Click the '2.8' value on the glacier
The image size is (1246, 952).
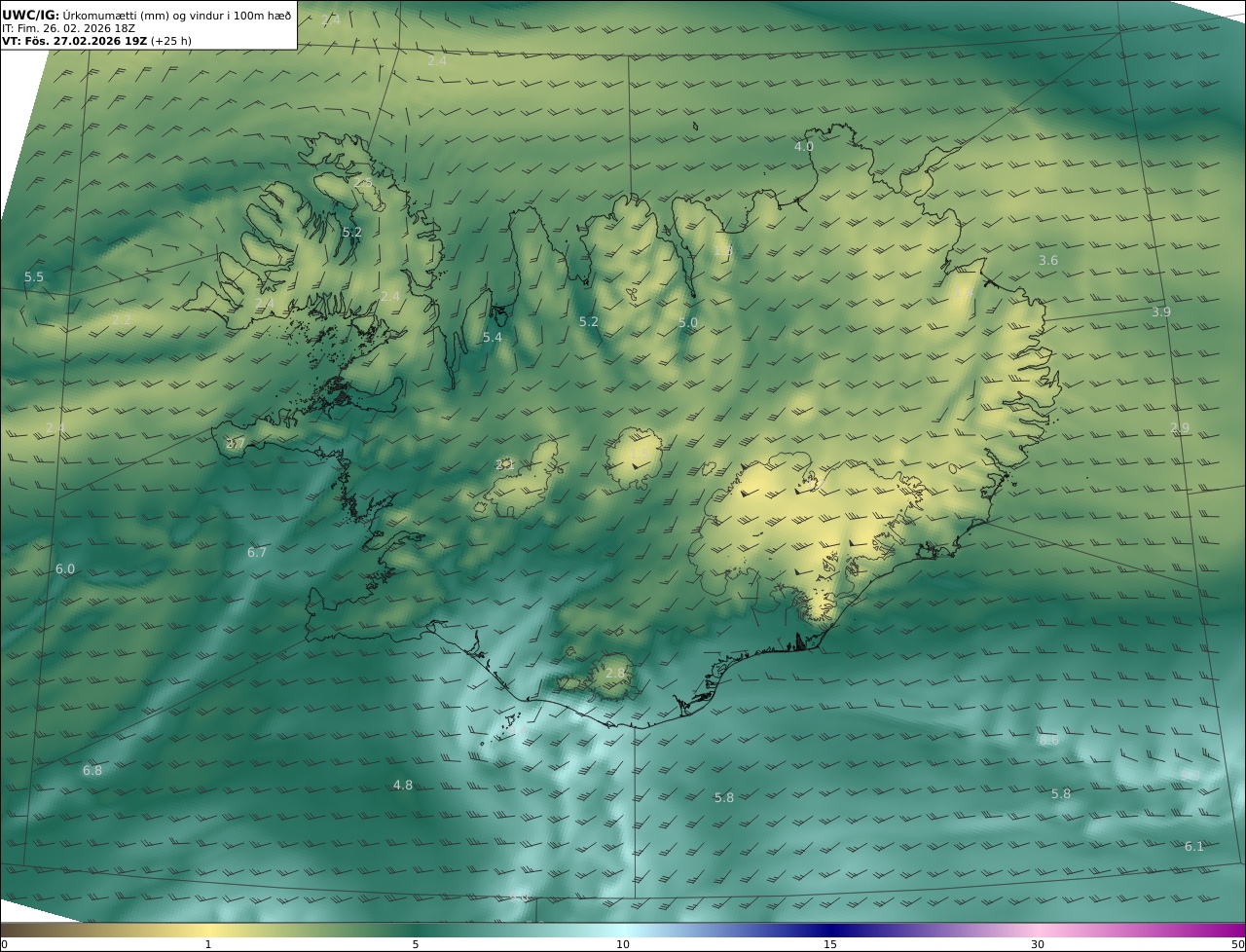click(615, 674)
